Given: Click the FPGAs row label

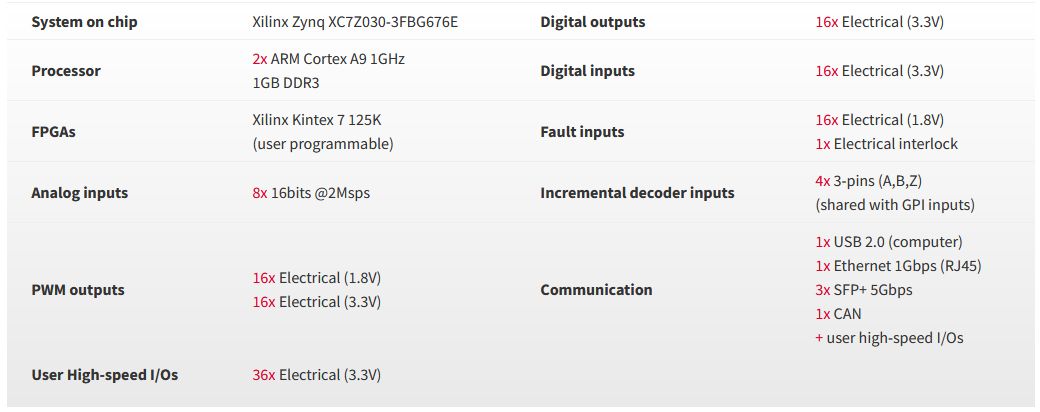Looking at the screenshot, I should coord(53,132).
